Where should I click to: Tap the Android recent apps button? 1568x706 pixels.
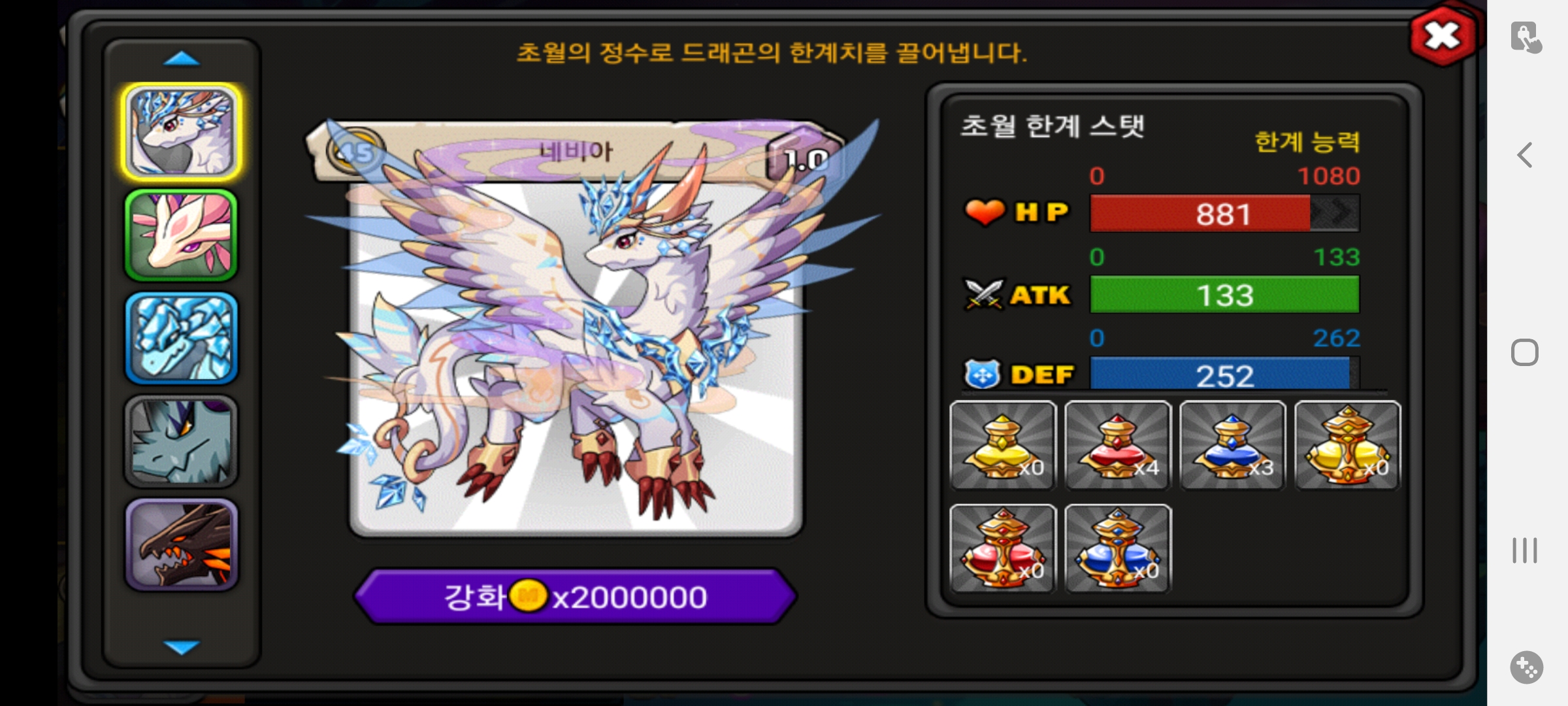tap(1525, 550)
